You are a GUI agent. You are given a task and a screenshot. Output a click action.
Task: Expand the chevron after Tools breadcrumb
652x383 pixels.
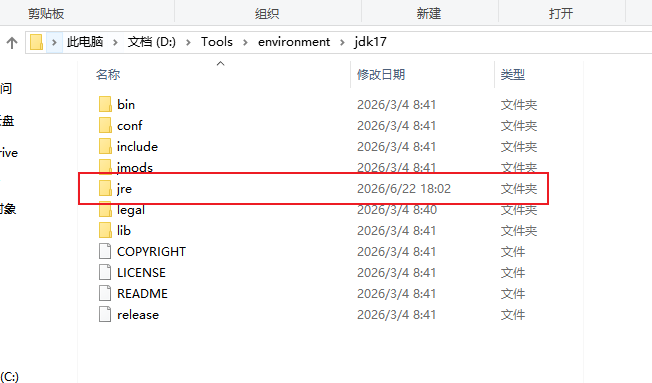point(245,42)
